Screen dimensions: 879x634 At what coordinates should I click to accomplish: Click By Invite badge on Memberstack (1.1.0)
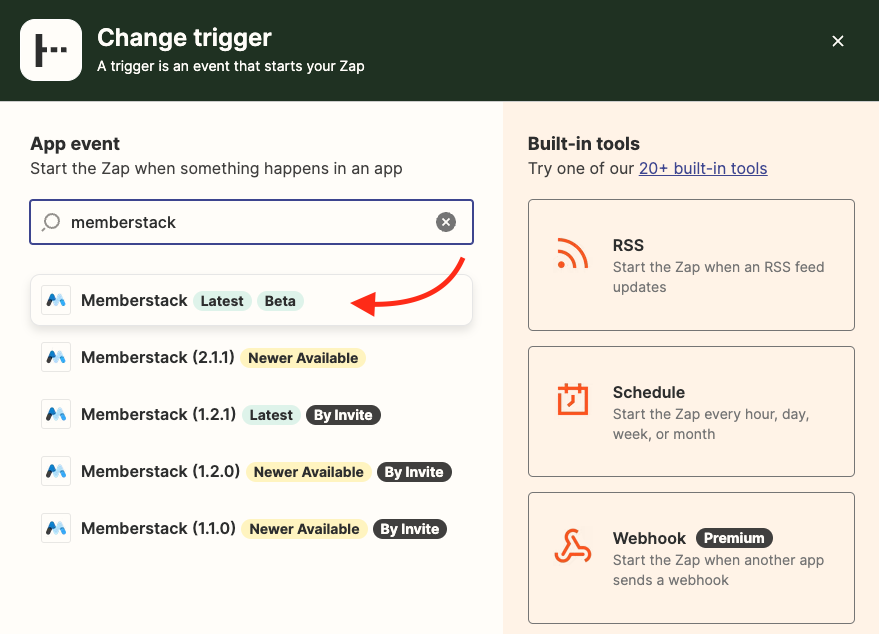pyautogui.click(x=409, y=529)
